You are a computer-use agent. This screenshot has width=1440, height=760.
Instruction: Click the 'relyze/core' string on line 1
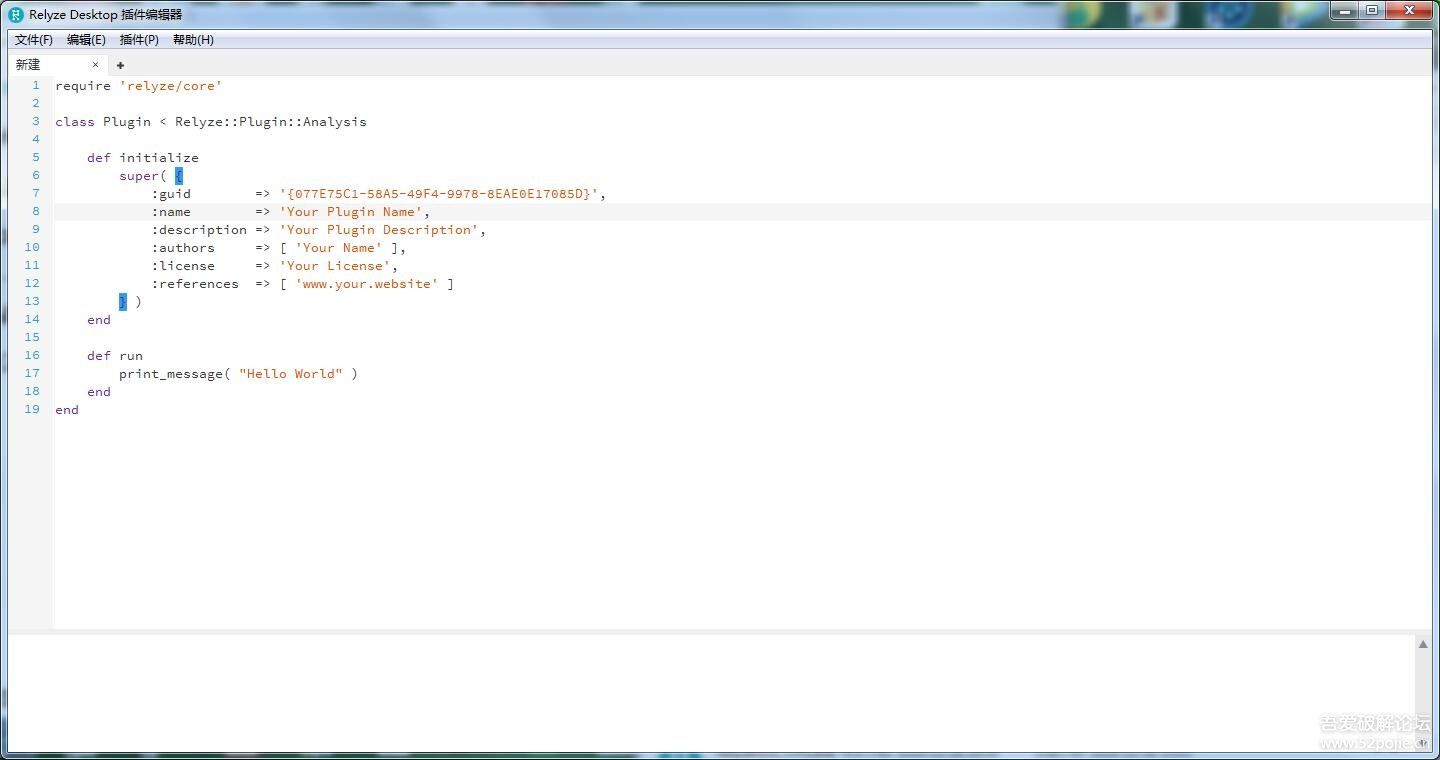[171, 86]
